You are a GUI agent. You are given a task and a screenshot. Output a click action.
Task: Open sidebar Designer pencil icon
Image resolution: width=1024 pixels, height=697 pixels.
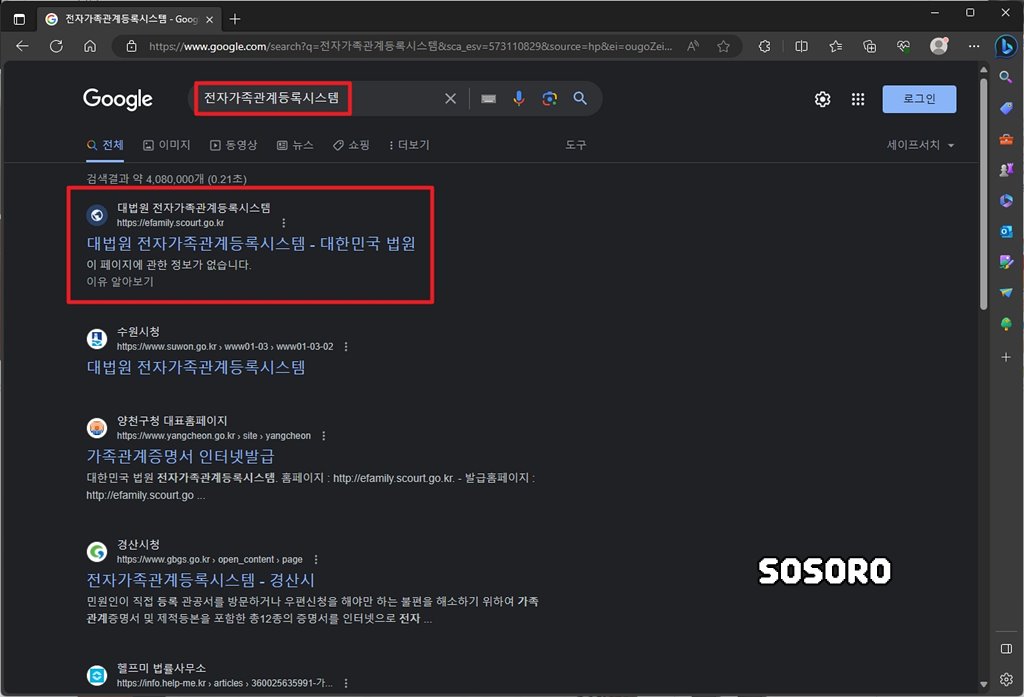[1006, 262]
